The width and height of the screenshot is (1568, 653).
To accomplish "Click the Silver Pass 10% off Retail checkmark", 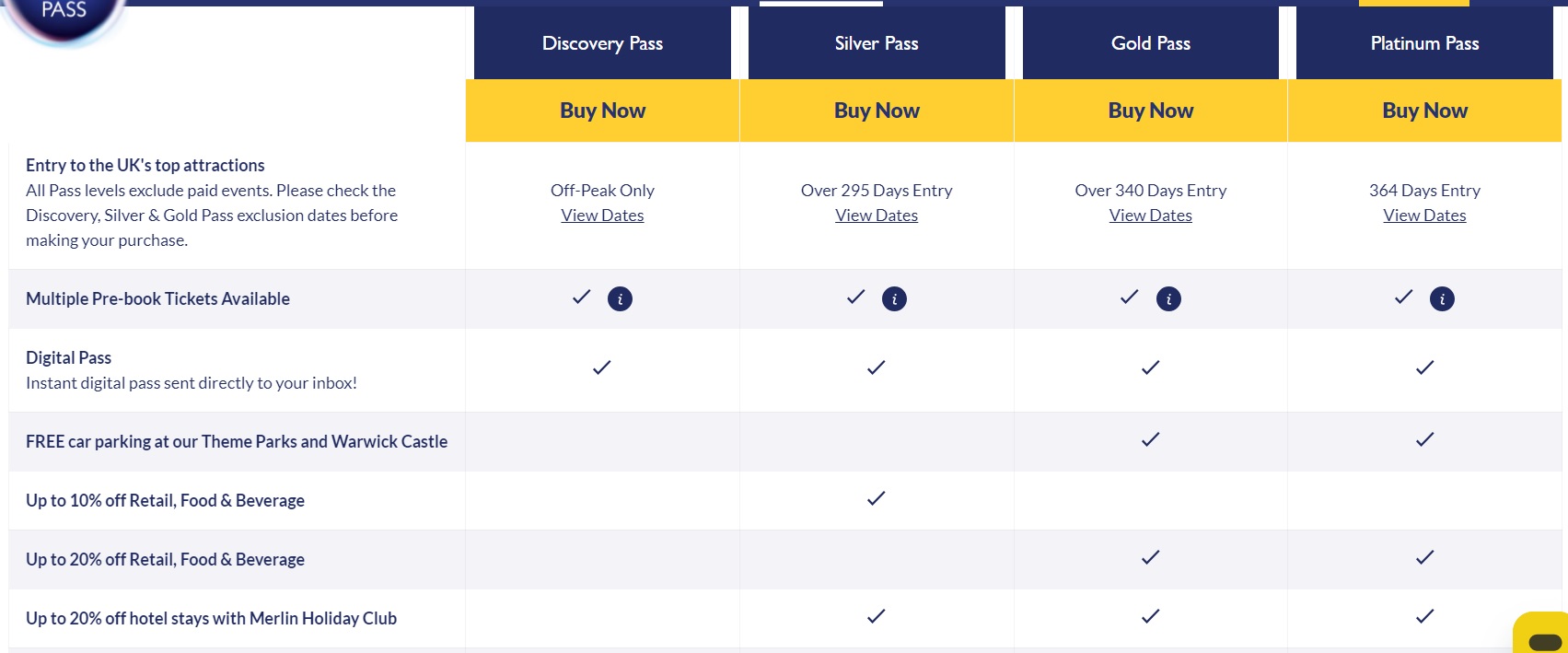I will click(876, 499).
